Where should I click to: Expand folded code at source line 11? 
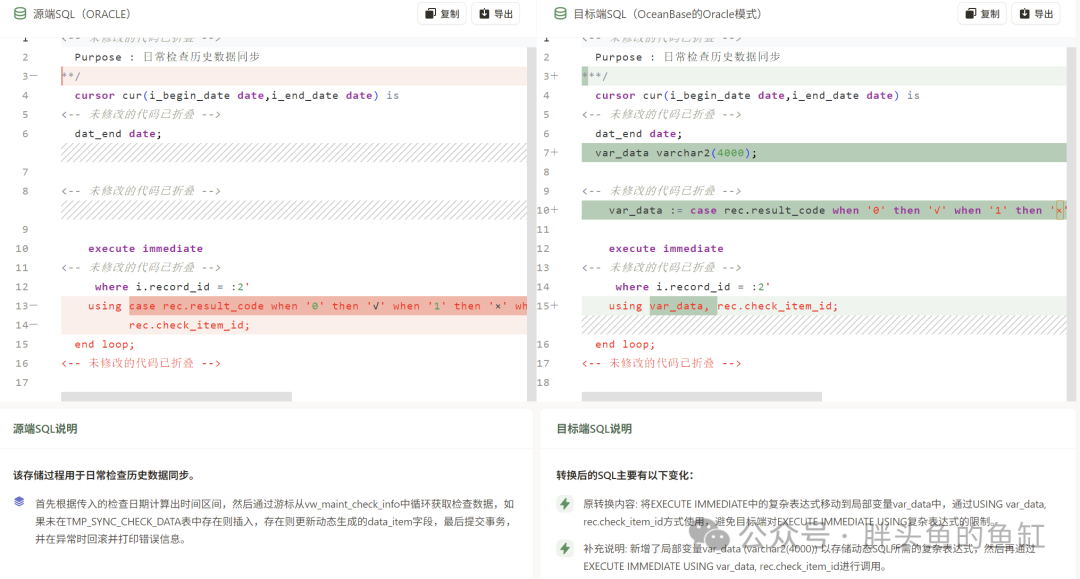141,267
